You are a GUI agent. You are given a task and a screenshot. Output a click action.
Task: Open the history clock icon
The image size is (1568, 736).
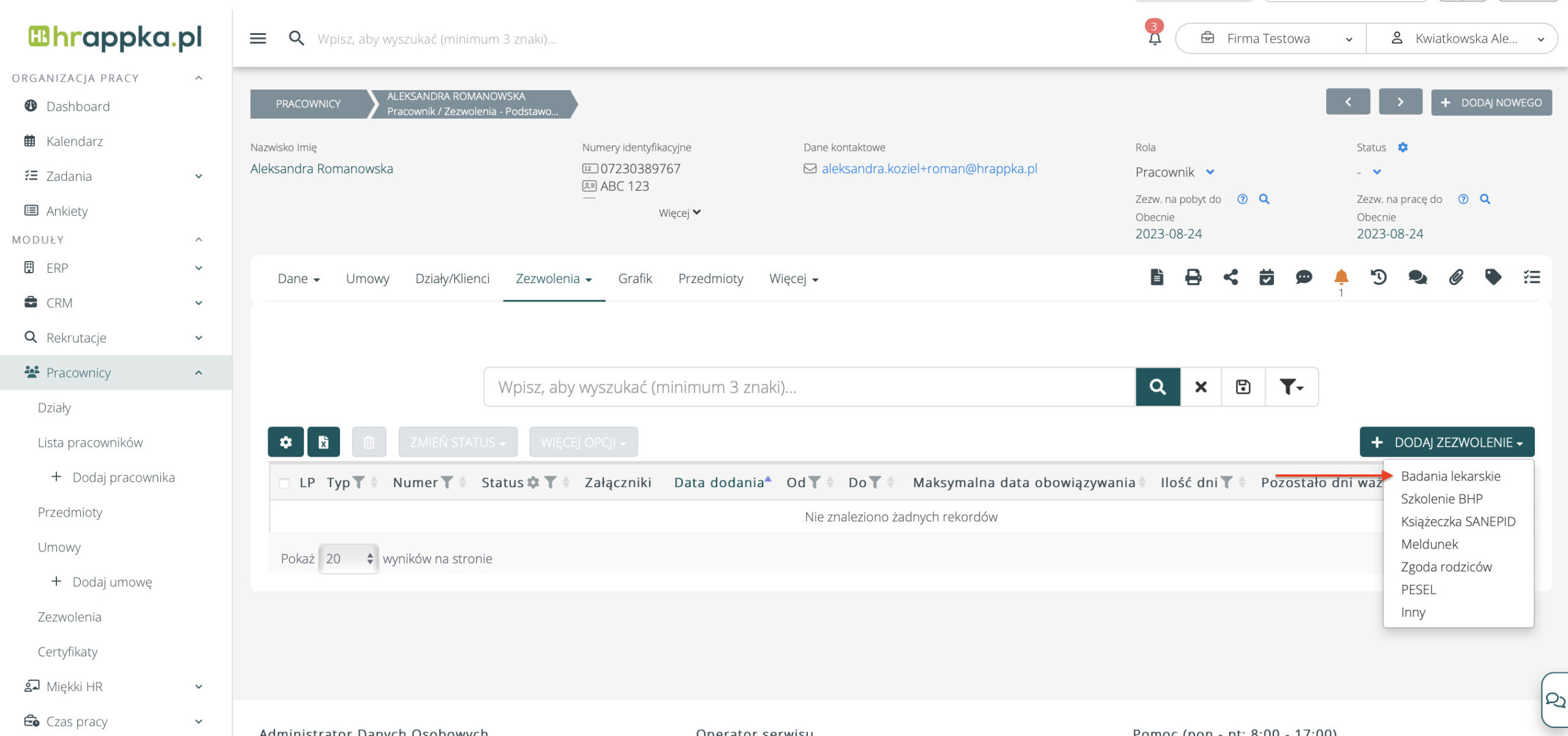[x=1378, y=278]
